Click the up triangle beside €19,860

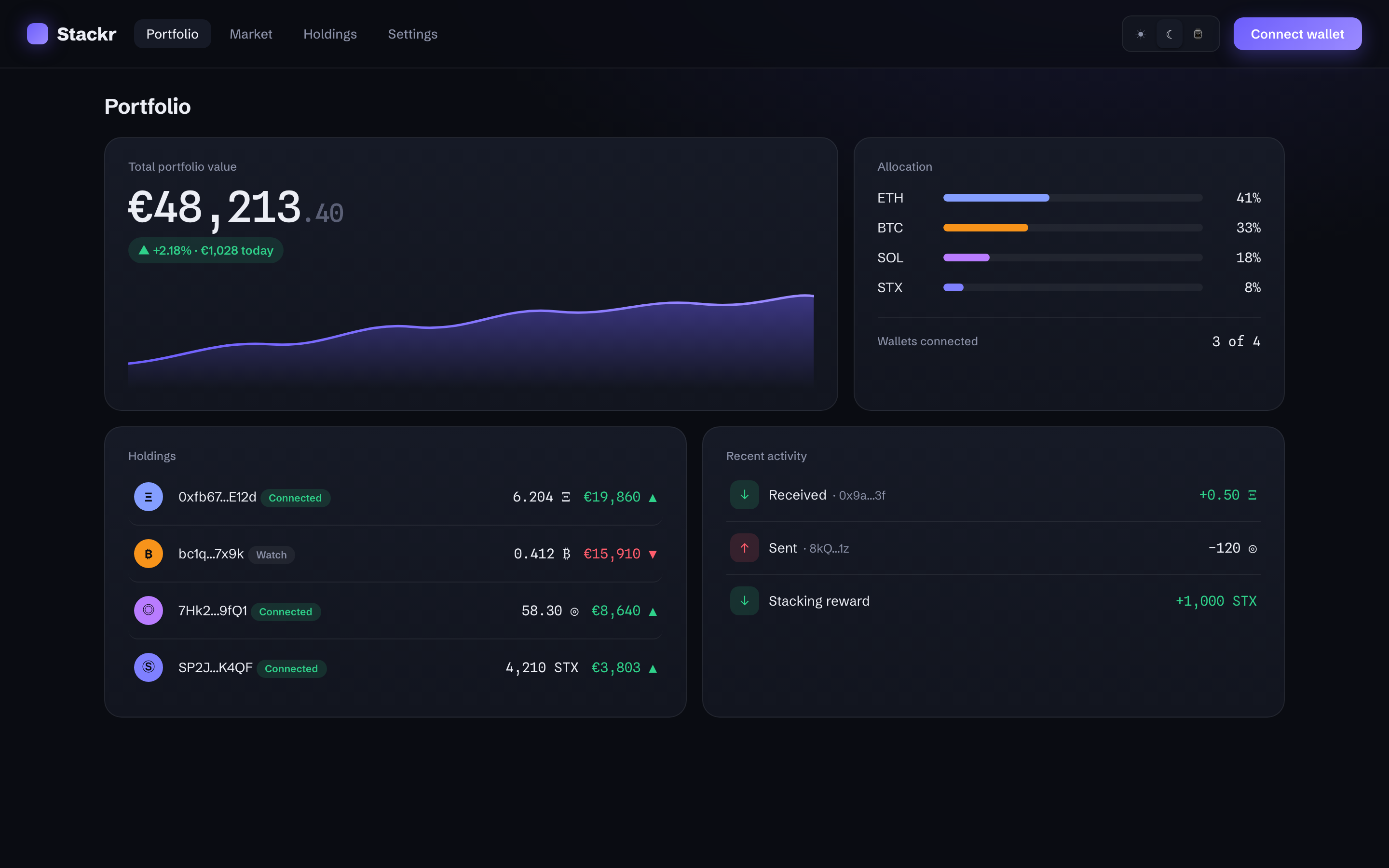coord(653,498)
